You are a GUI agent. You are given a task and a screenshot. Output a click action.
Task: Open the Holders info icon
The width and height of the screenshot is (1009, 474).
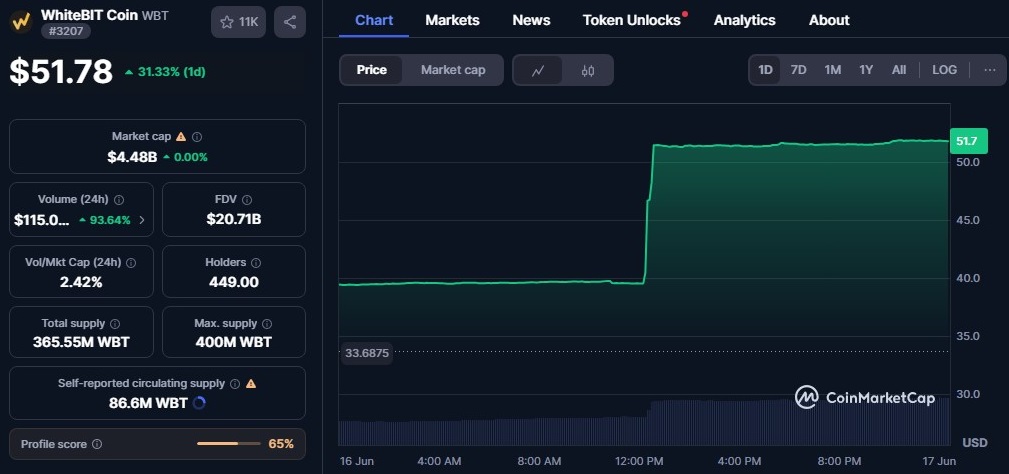256,262
